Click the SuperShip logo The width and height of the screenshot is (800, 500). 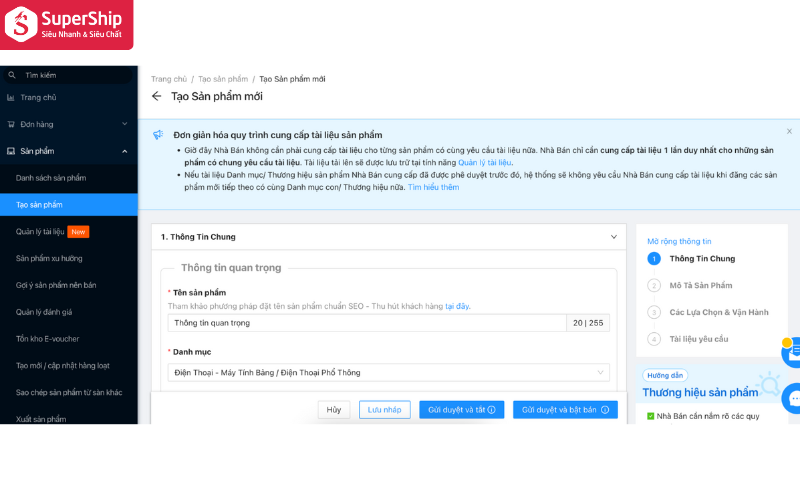pos(66,25)
